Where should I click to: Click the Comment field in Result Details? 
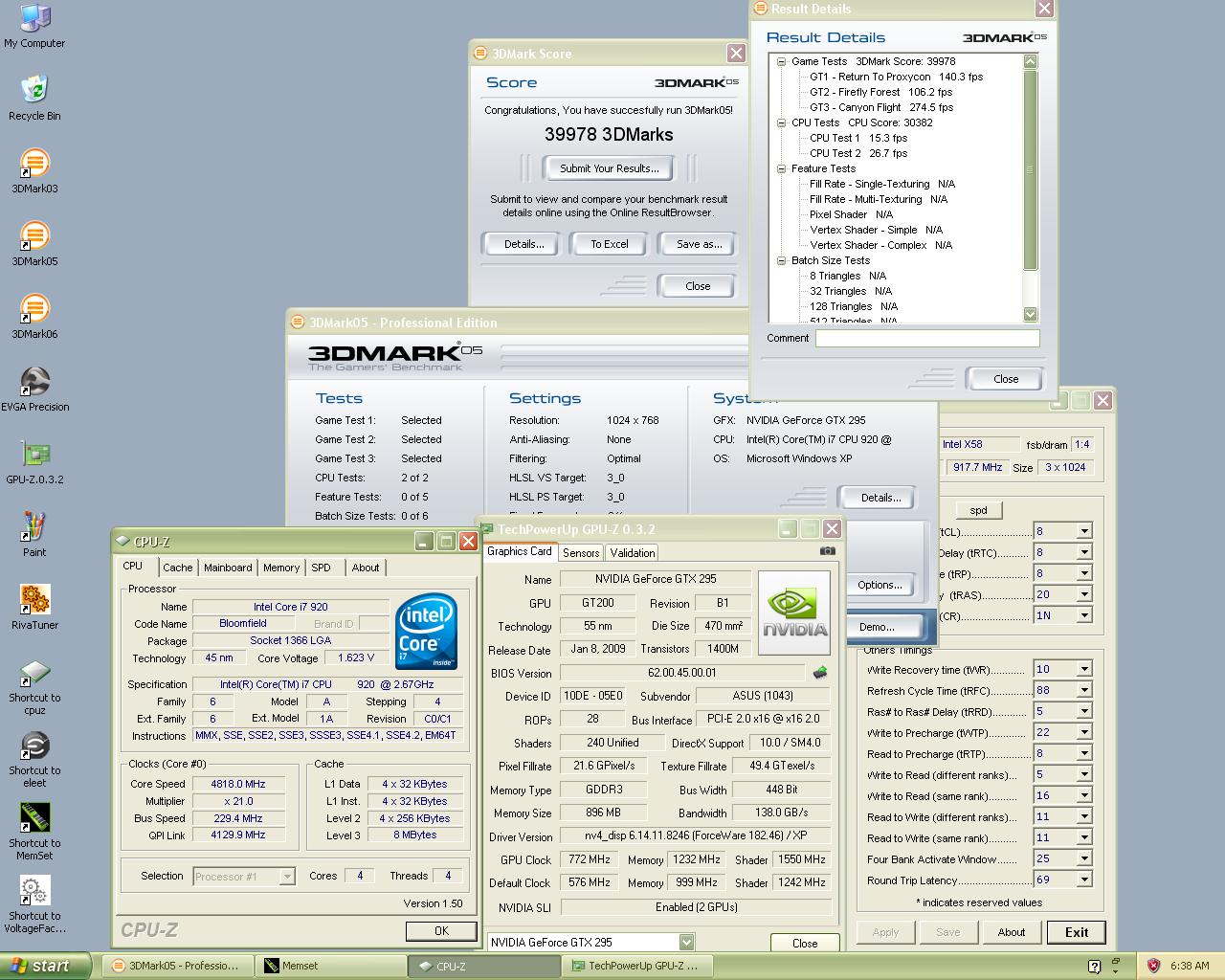tap(927, 338)
